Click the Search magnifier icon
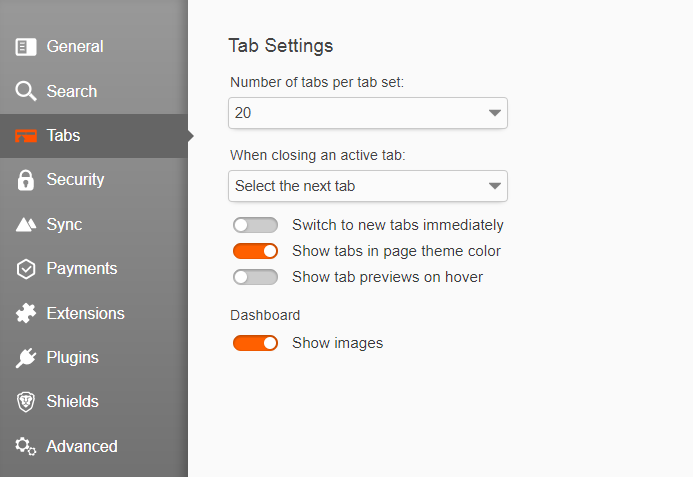The height and width of the screenshot is (477, 693). coord(26,92)
